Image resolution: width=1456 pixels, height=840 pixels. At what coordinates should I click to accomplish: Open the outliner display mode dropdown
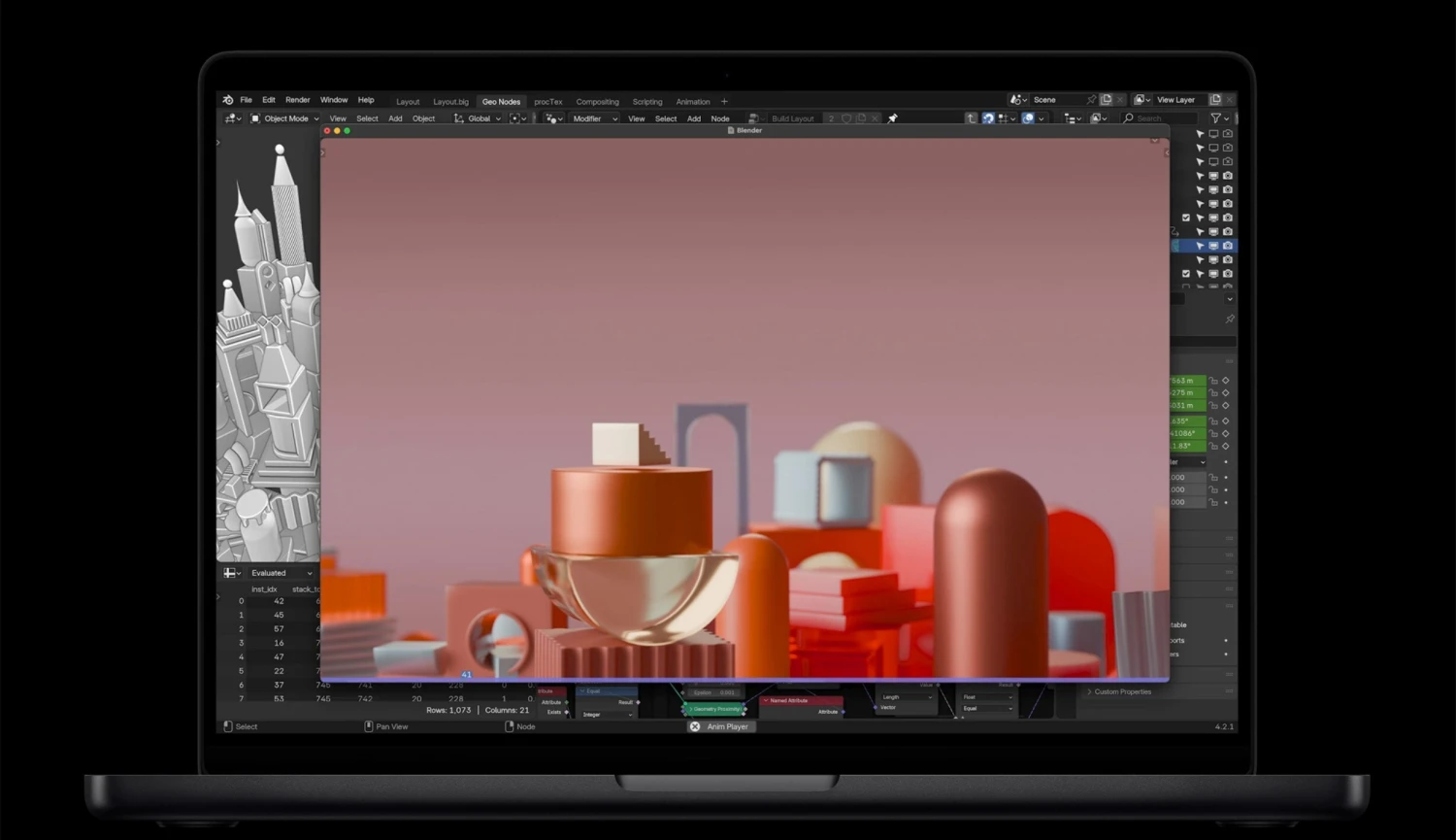click(1100, 118)
